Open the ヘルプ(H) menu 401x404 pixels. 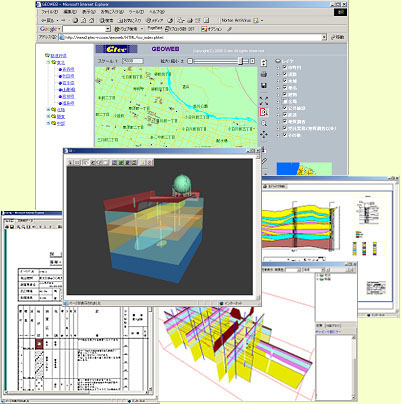tap(156, 12)
